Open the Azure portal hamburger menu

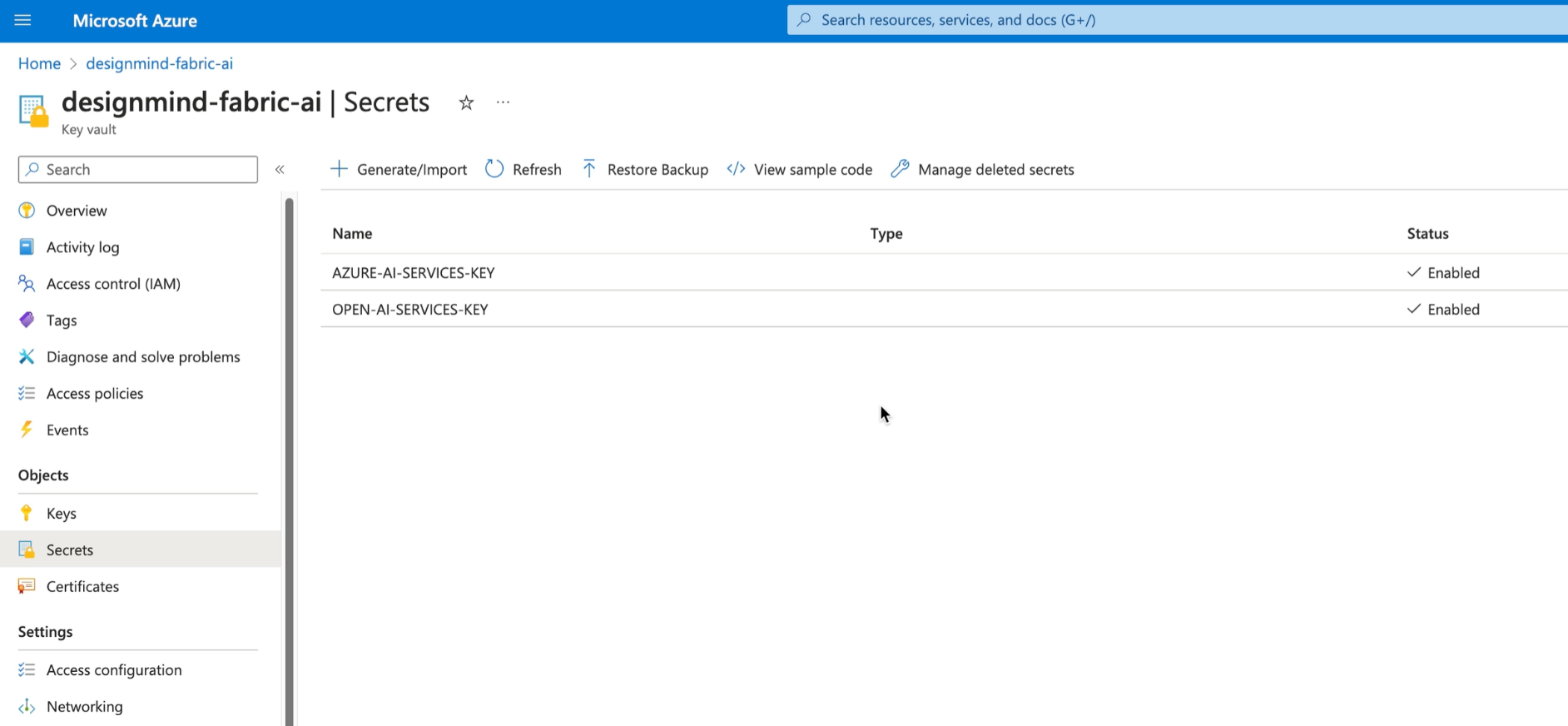(22, 20)
